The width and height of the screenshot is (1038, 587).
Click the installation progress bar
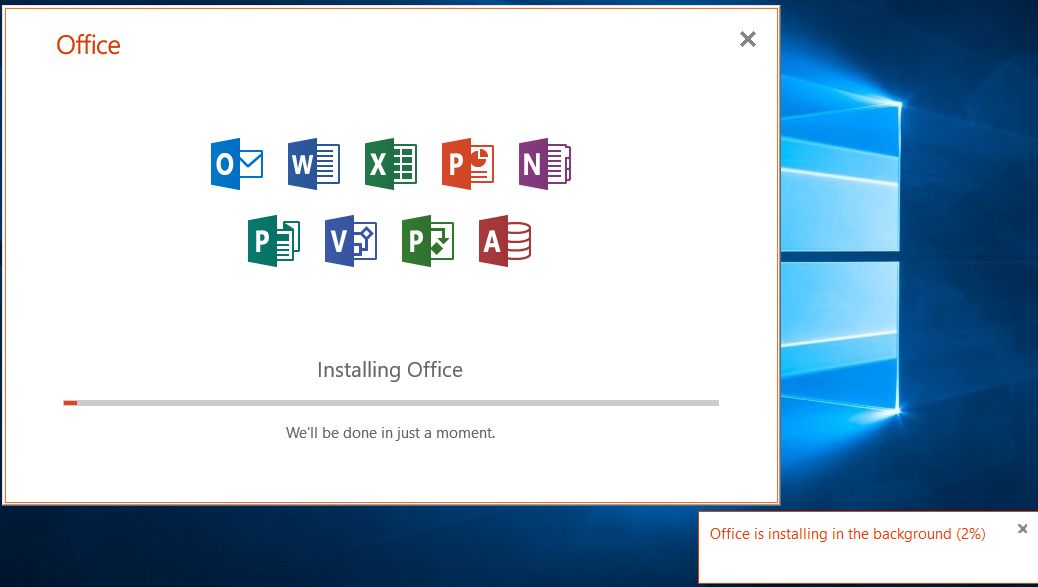pyautogui.click(x=390, y=402)
